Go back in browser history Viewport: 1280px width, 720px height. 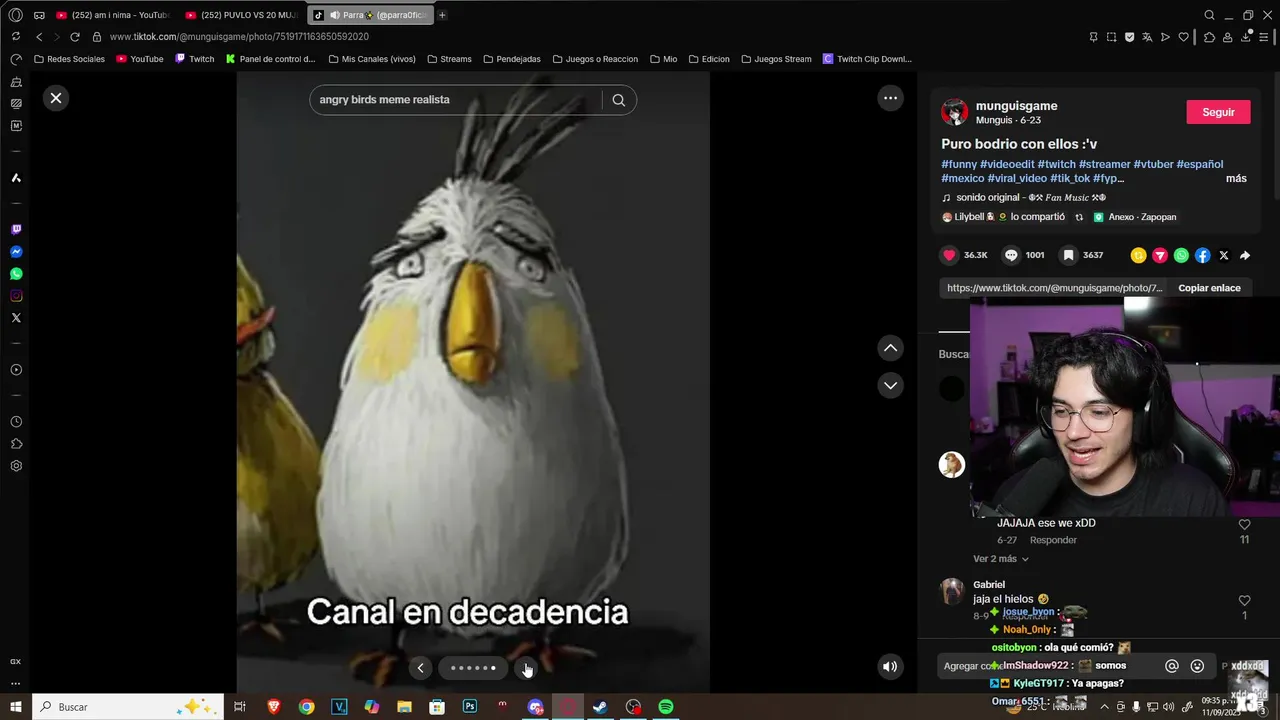(x=39, y=37)
